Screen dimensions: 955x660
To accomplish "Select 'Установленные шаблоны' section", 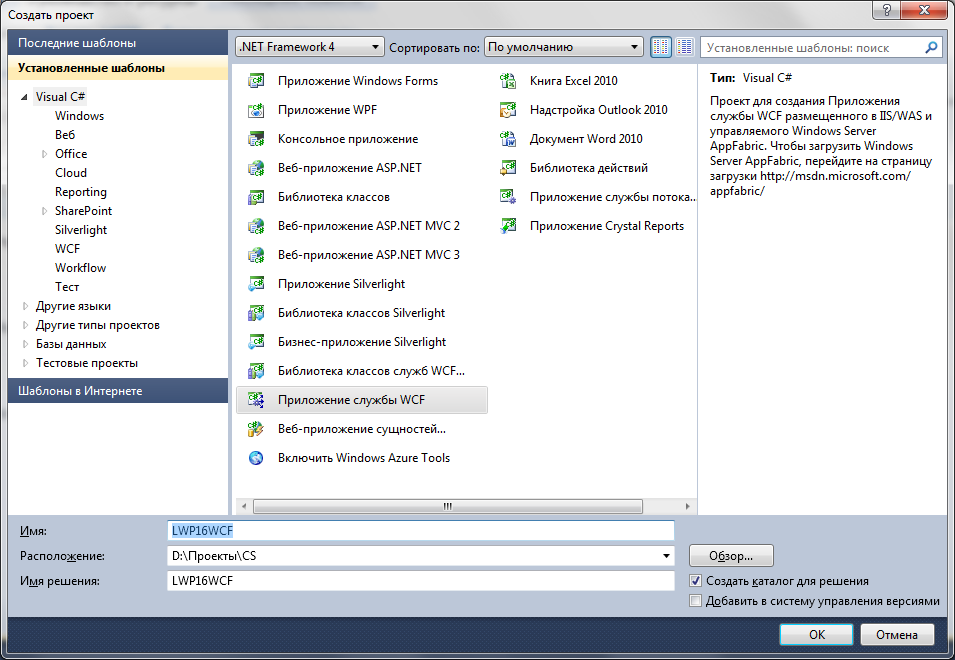I will tap(118, 68).
